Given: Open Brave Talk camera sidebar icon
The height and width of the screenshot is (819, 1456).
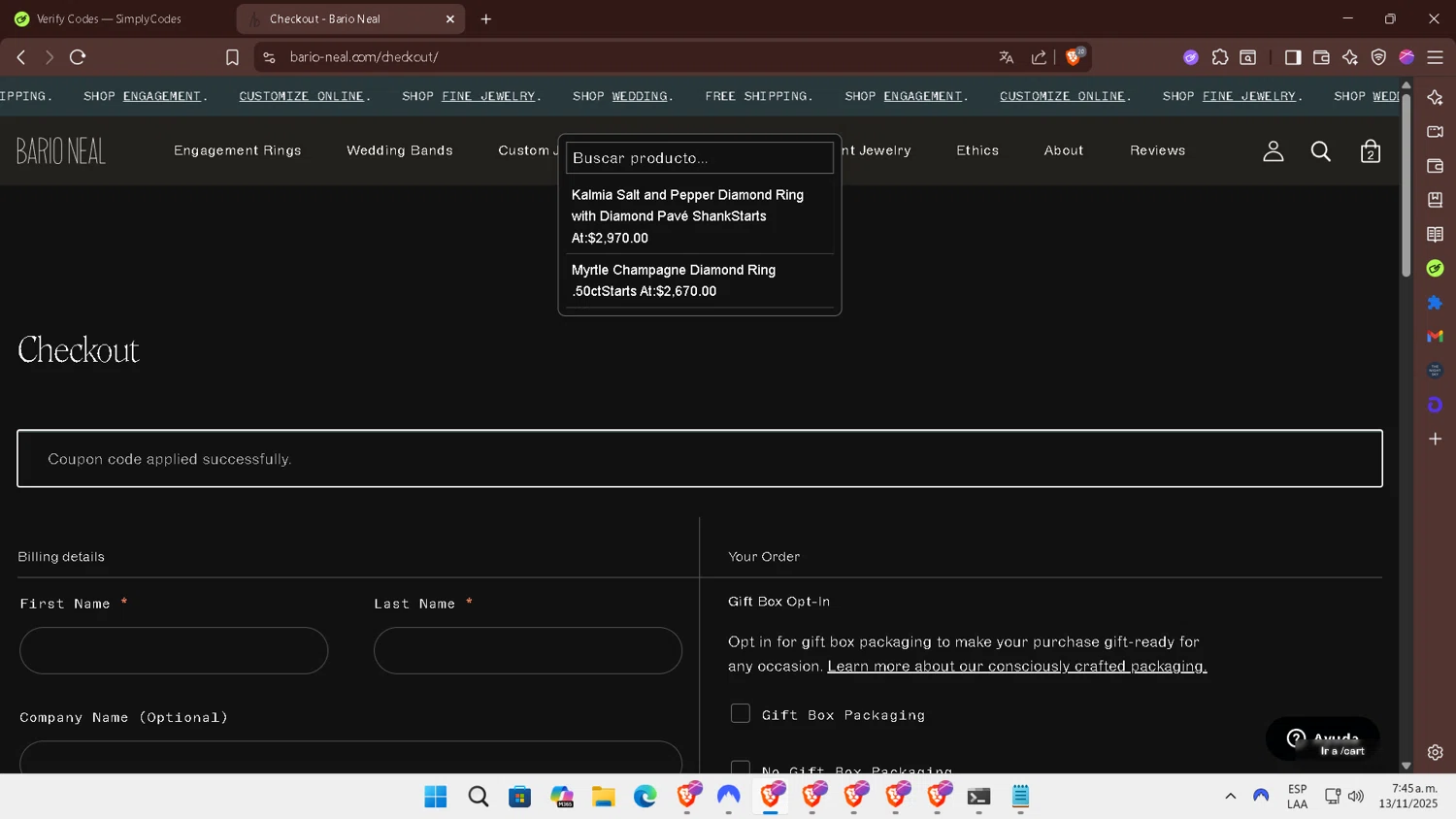Looking at the screenshot, I should tap(1435, 131).
